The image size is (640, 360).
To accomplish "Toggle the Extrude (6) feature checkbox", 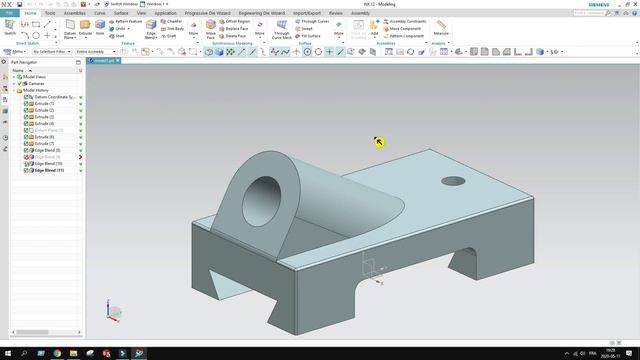I will click(26, 137).
